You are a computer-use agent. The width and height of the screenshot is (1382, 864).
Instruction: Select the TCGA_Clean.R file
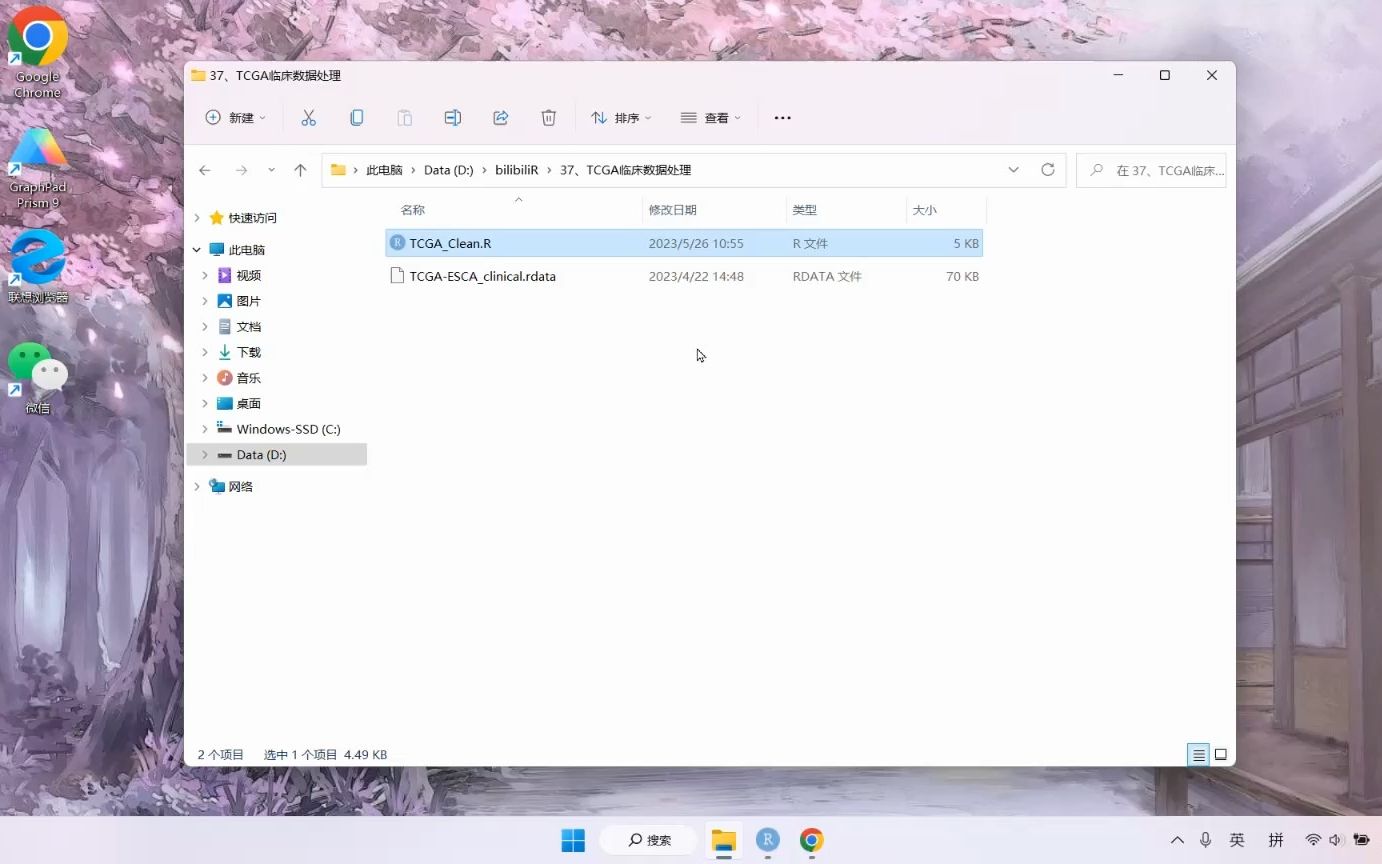click(684, 243)
